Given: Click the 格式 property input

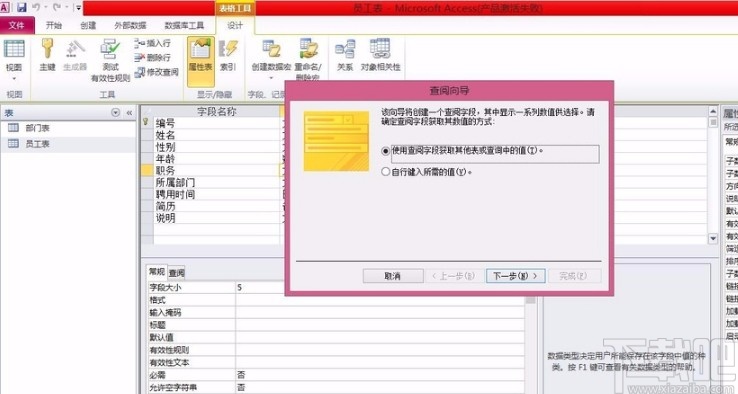Looking at the screenshot, I should [380, 300].
